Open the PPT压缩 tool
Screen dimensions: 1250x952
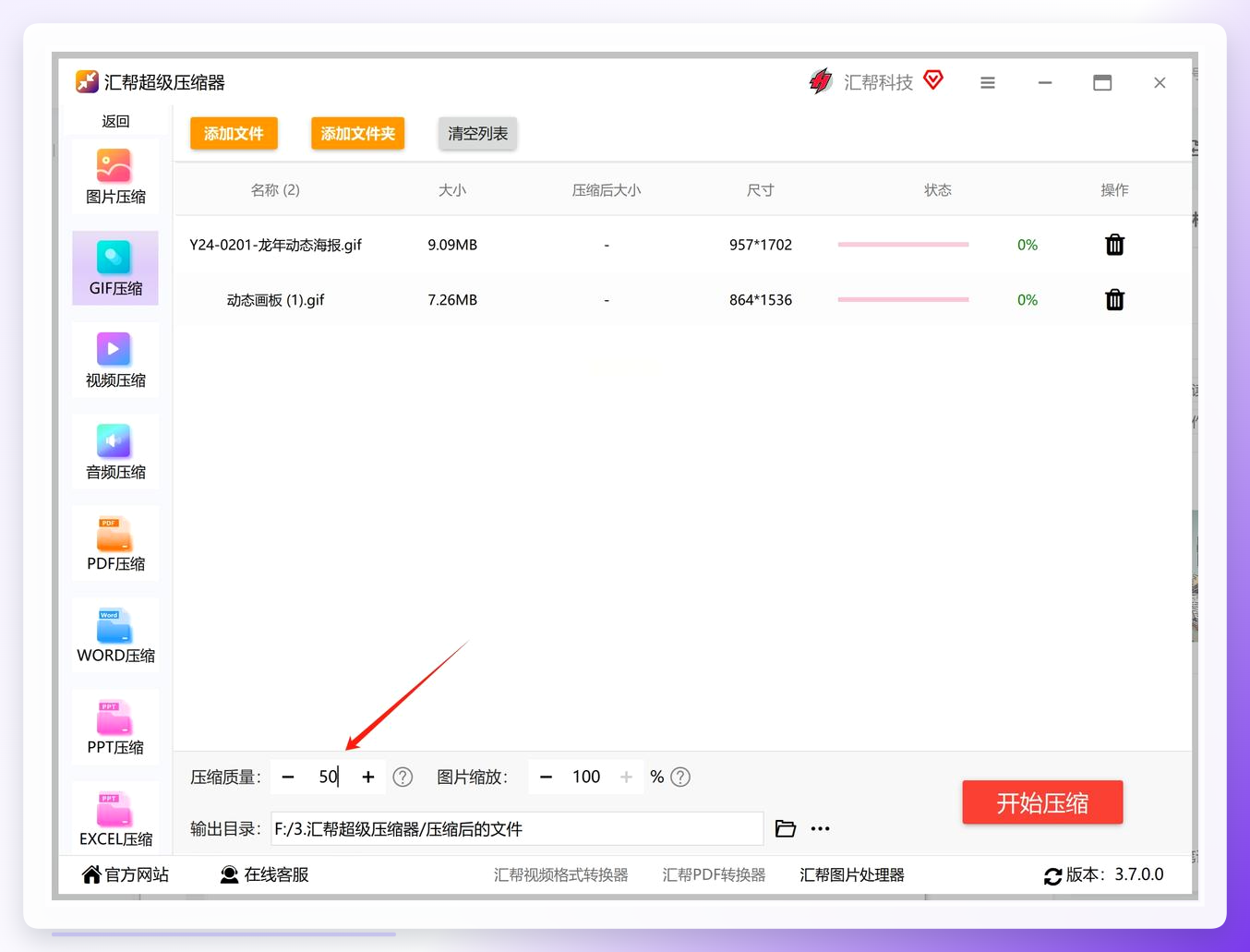115,727
